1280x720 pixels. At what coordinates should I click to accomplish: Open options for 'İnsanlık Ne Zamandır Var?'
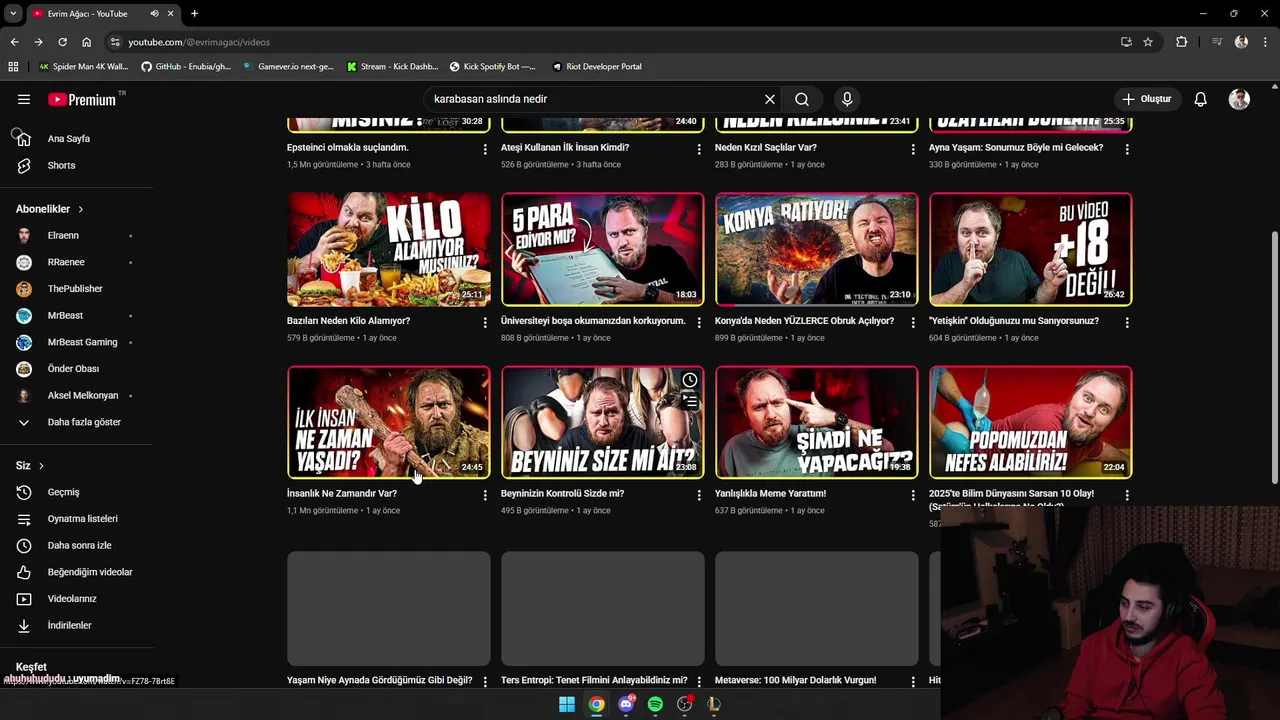[485, 495]
